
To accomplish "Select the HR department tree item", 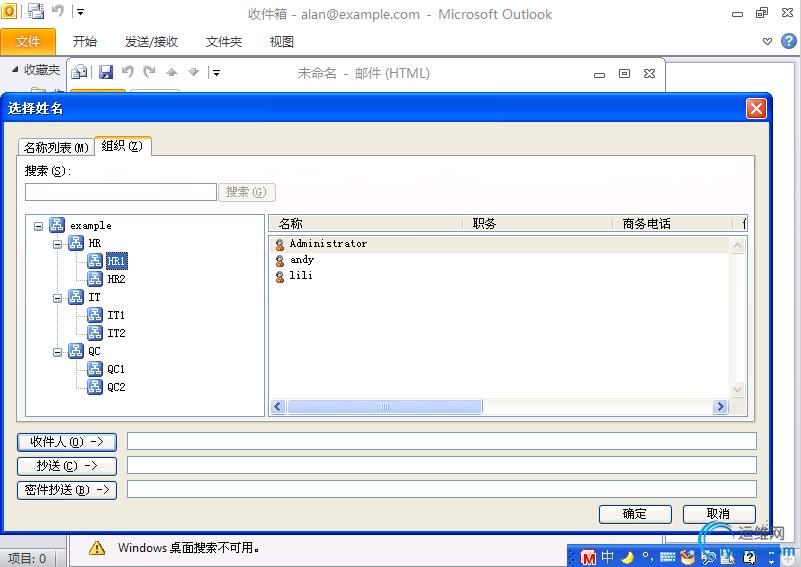I will coord(95,243).
